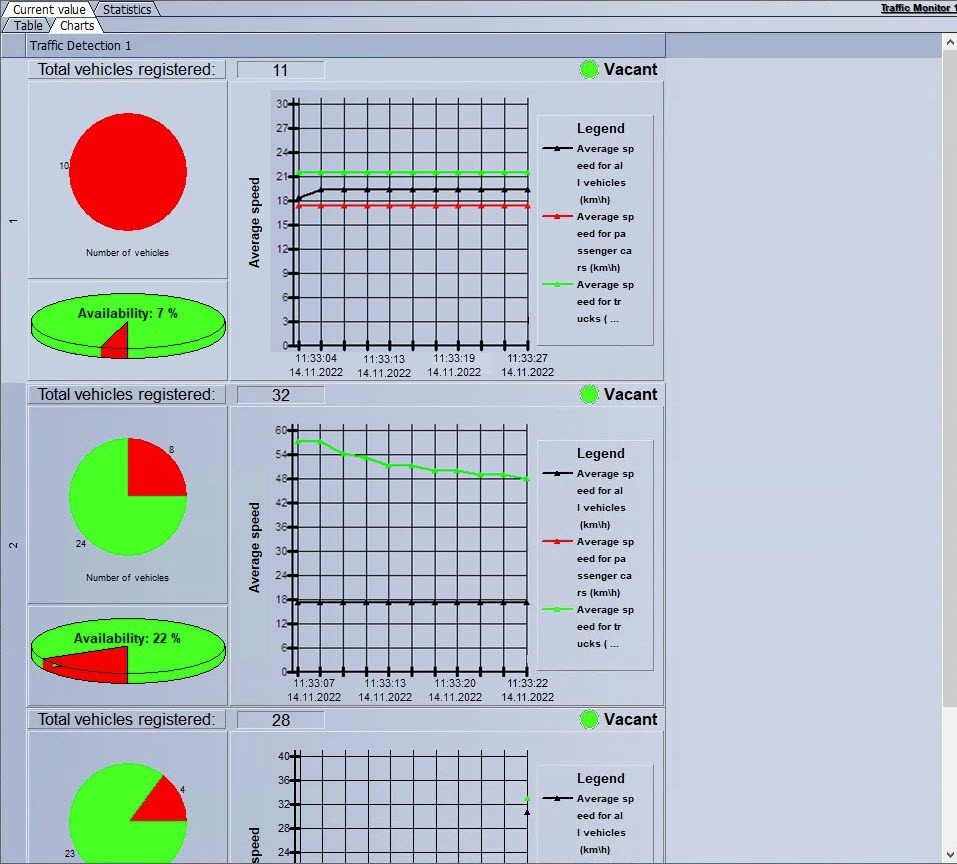Click the all-red vehicle pie chart labeled 10
The width and height of the screenshot is (957, 864).
pyautogui.click(x=128, y=171)
